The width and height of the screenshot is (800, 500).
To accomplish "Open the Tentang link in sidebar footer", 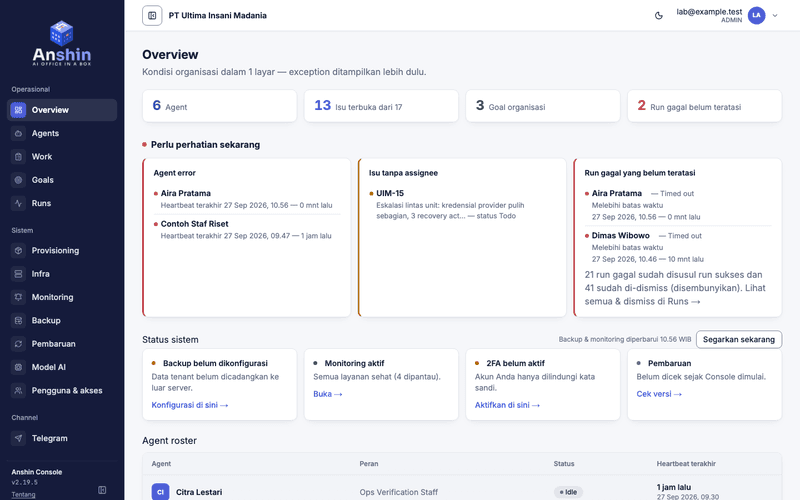I will pos(23,494).
